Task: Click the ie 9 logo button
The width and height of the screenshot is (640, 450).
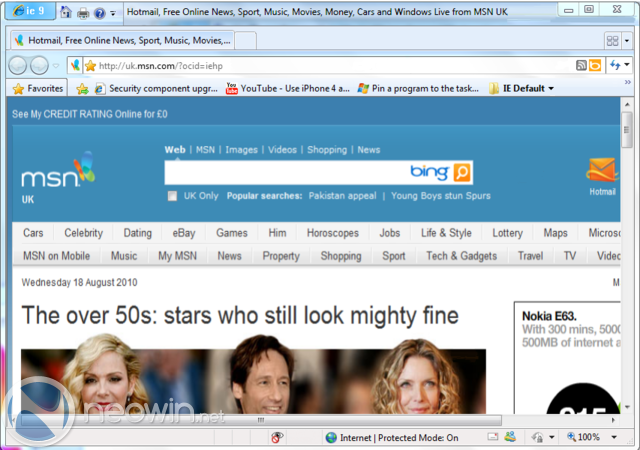Action: (x=30, y=11)
